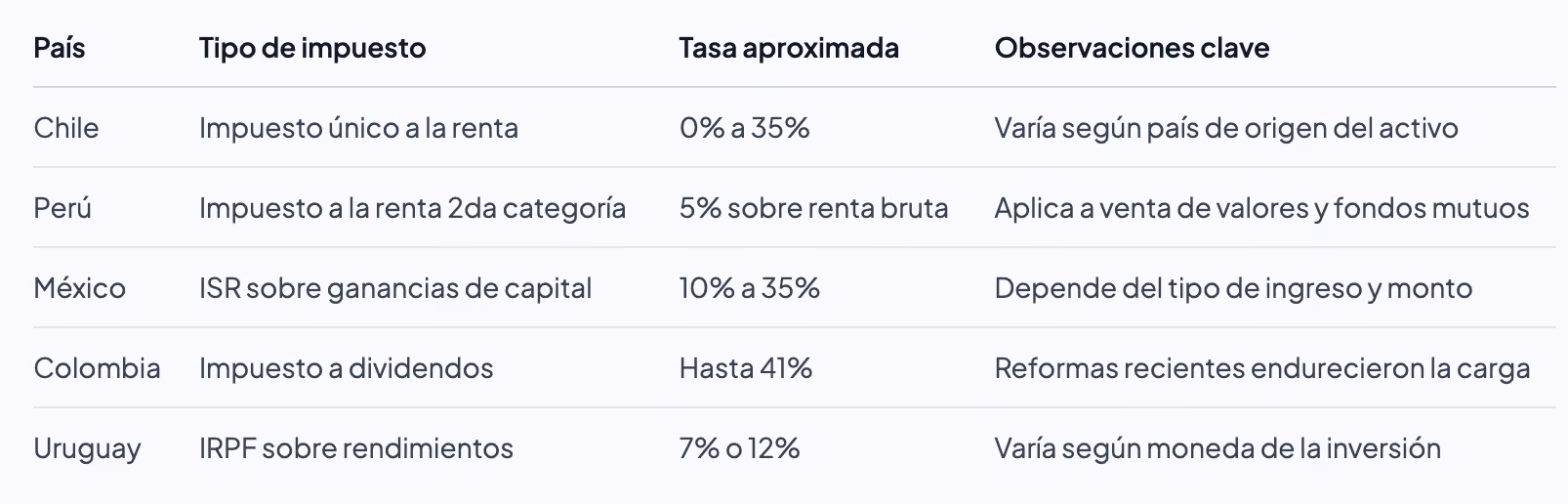Click the 7% o 12% rate cell
Image resolution: width=1568 pixels, height=504 pixels.
[740, 448]
